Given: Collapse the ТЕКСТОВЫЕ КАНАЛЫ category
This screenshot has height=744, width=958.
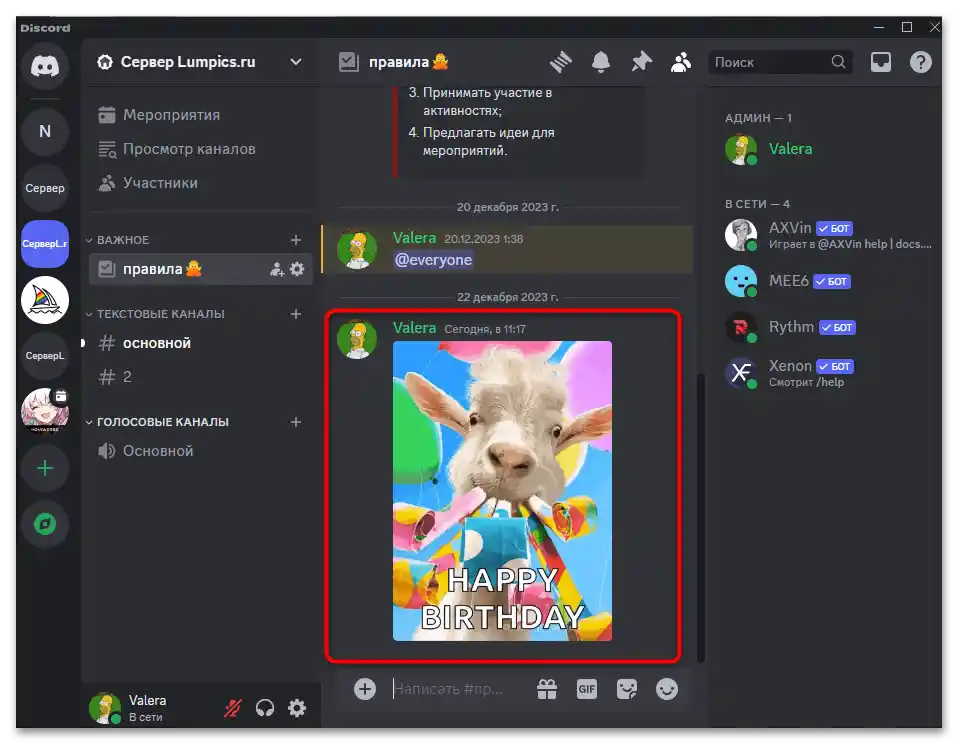Looking at the screenshot, I should (155, 314).
